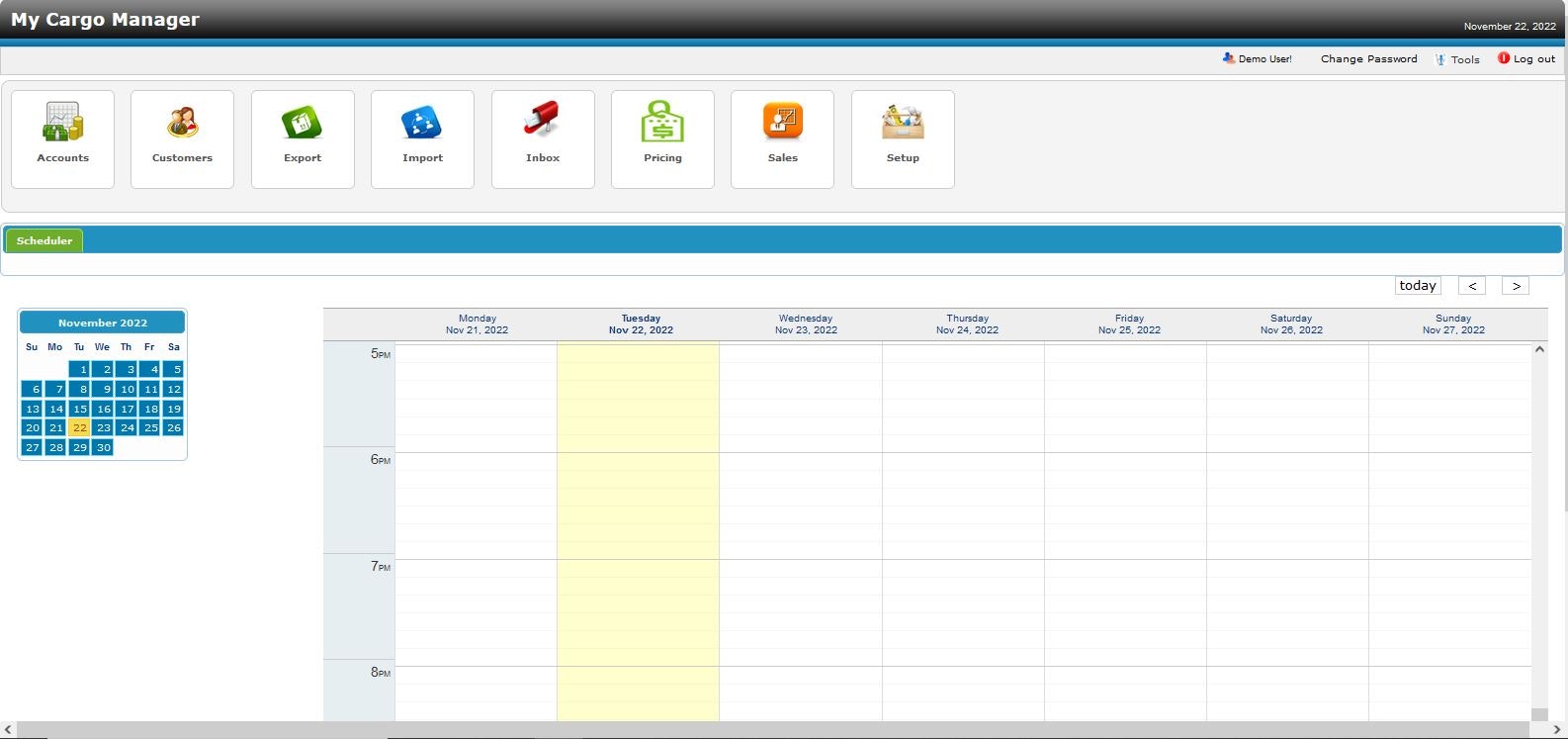Click the horizontal scrollbar left arrow
The image size is (1568, 739).
(x=8, y=730)
